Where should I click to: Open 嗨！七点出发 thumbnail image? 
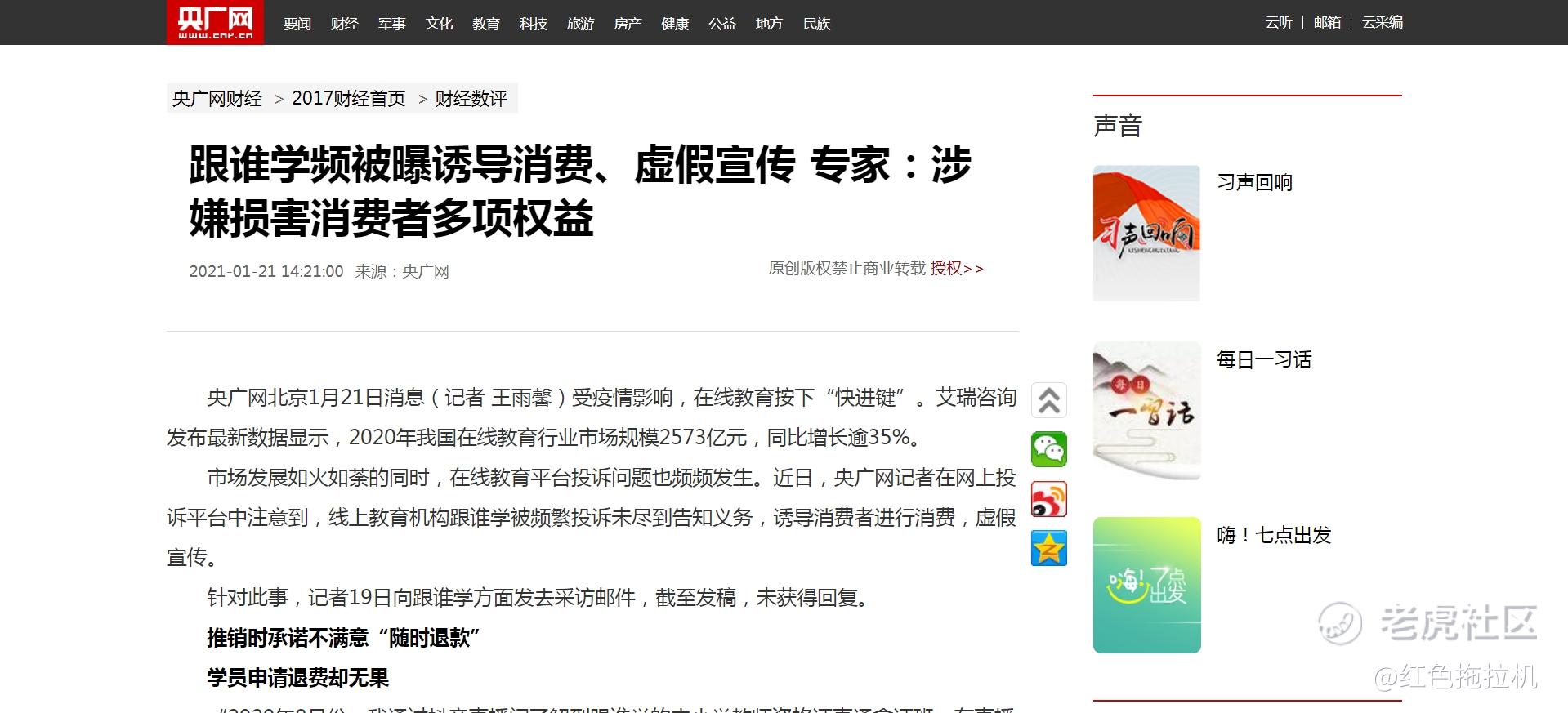[1146, 585]
